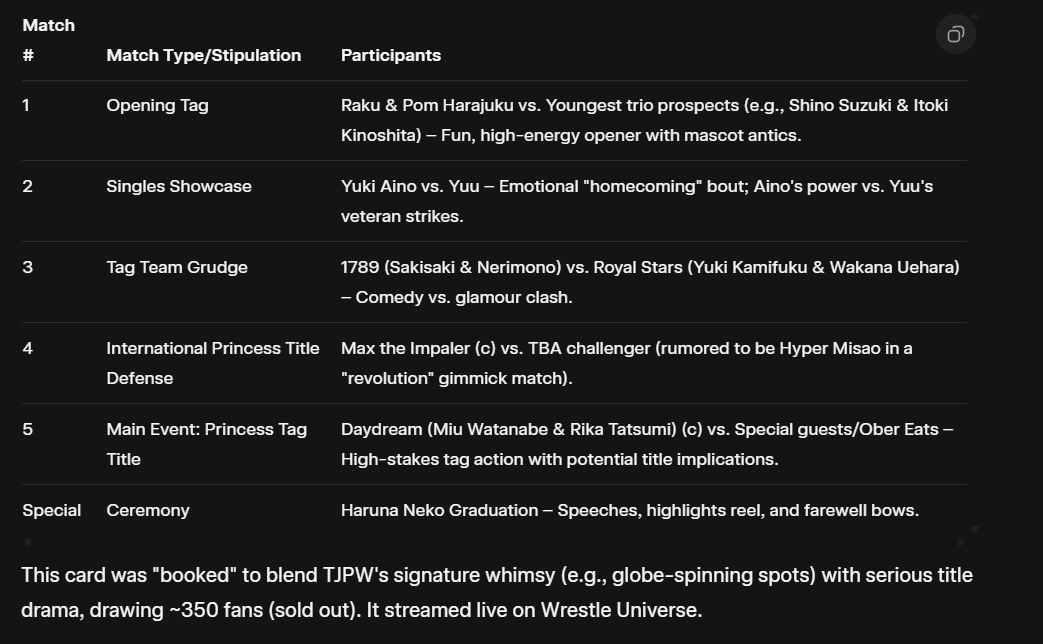Select the Singles Showcase cell
Viewport: 1043px width, 644px height.
coord(179,187)
